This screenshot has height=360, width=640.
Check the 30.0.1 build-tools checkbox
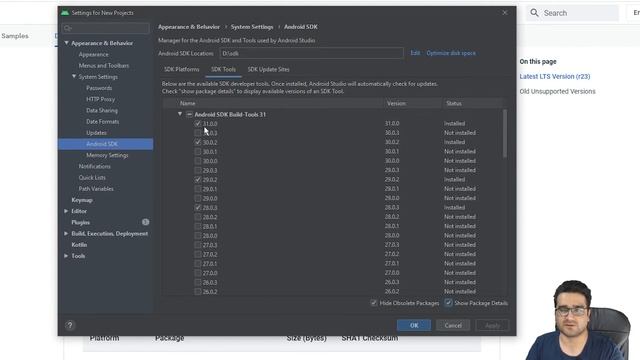(198, 151)
